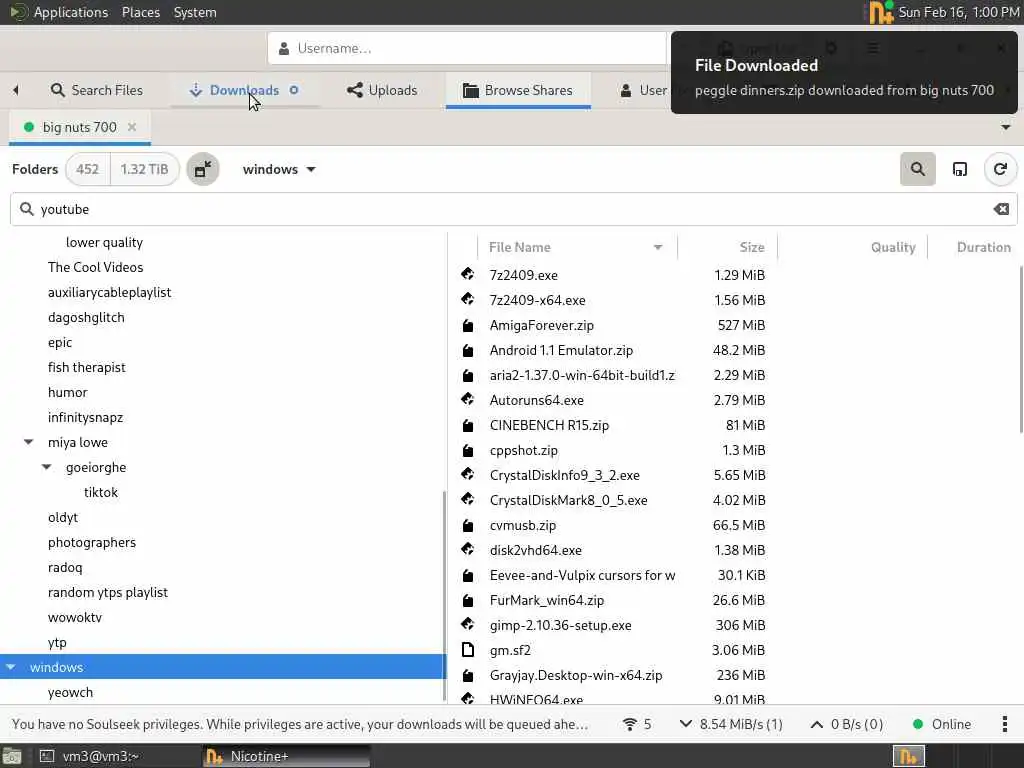The width and height of the screenshot is (1024, 768).
Task: Open the windows folder dropdown menu
Action: (x=279, y=169)
